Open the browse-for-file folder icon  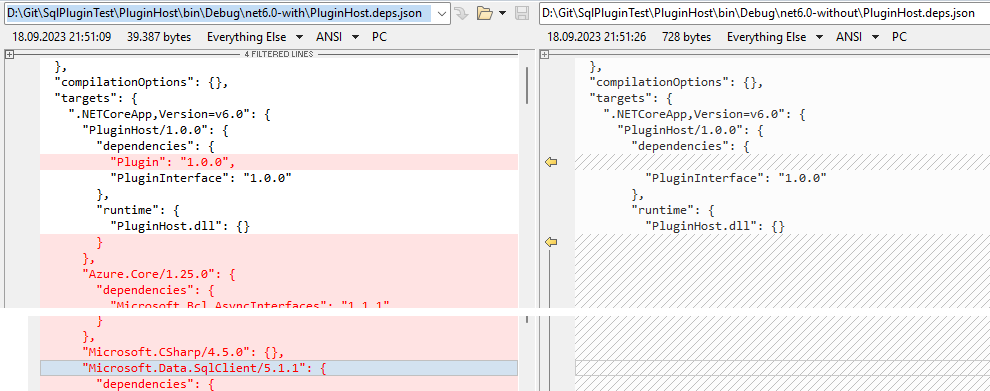484,13
